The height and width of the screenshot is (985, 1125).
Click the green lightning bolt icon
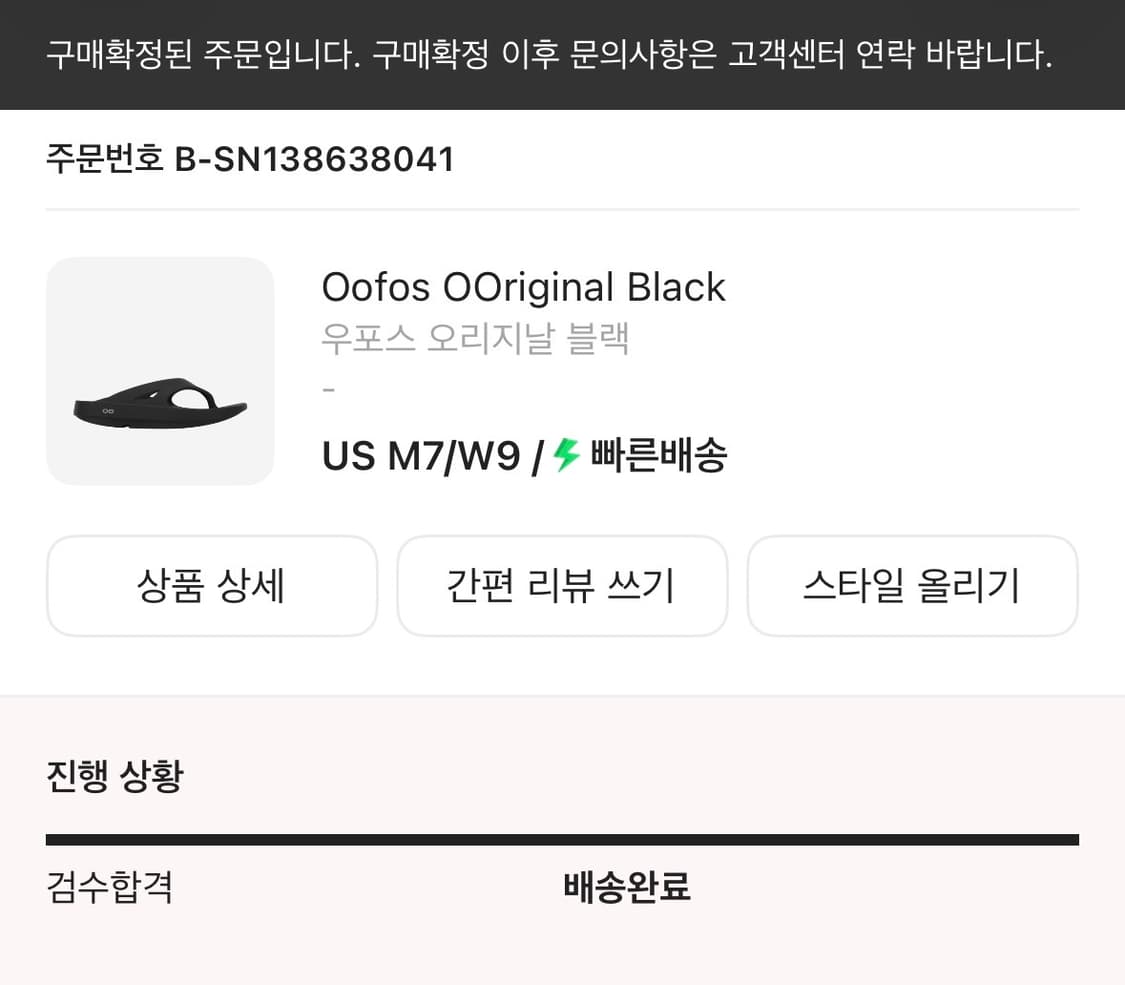(567, 456)
